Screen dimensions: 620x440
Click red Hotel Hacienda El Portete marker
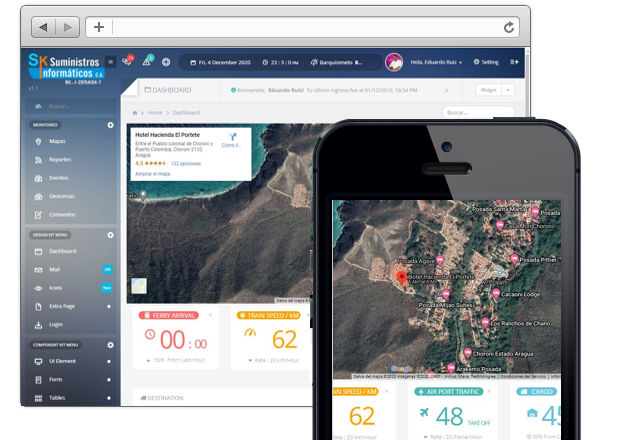[x=402, y=278]
